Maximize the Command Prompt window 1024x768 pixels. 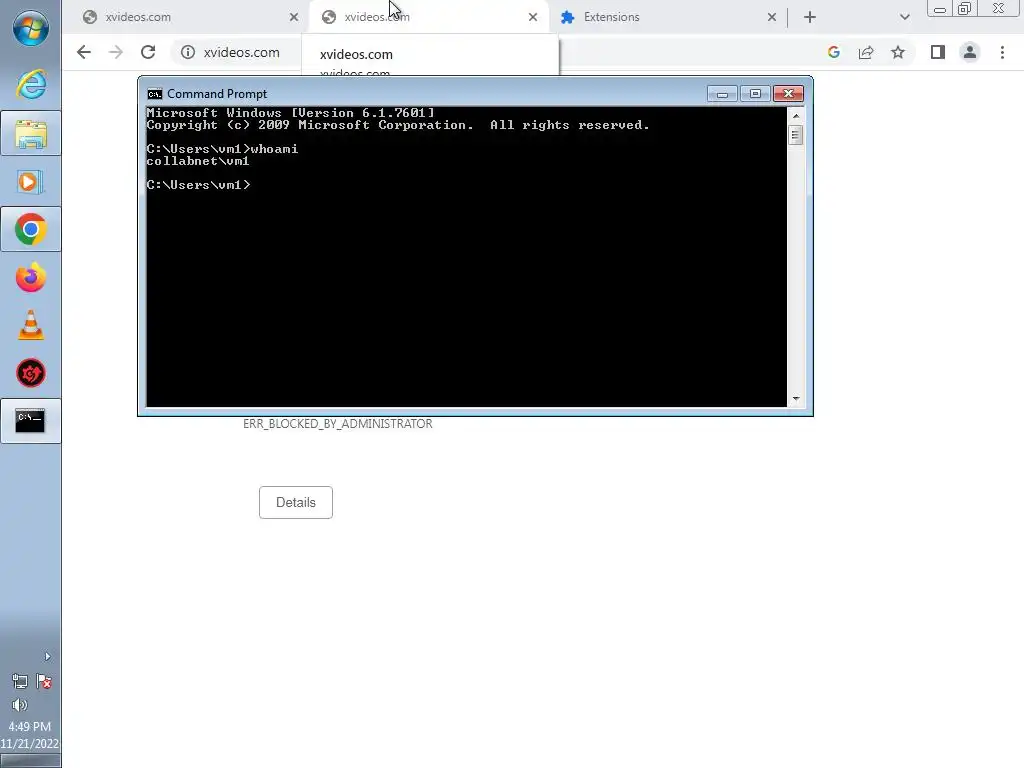point(755,94)
